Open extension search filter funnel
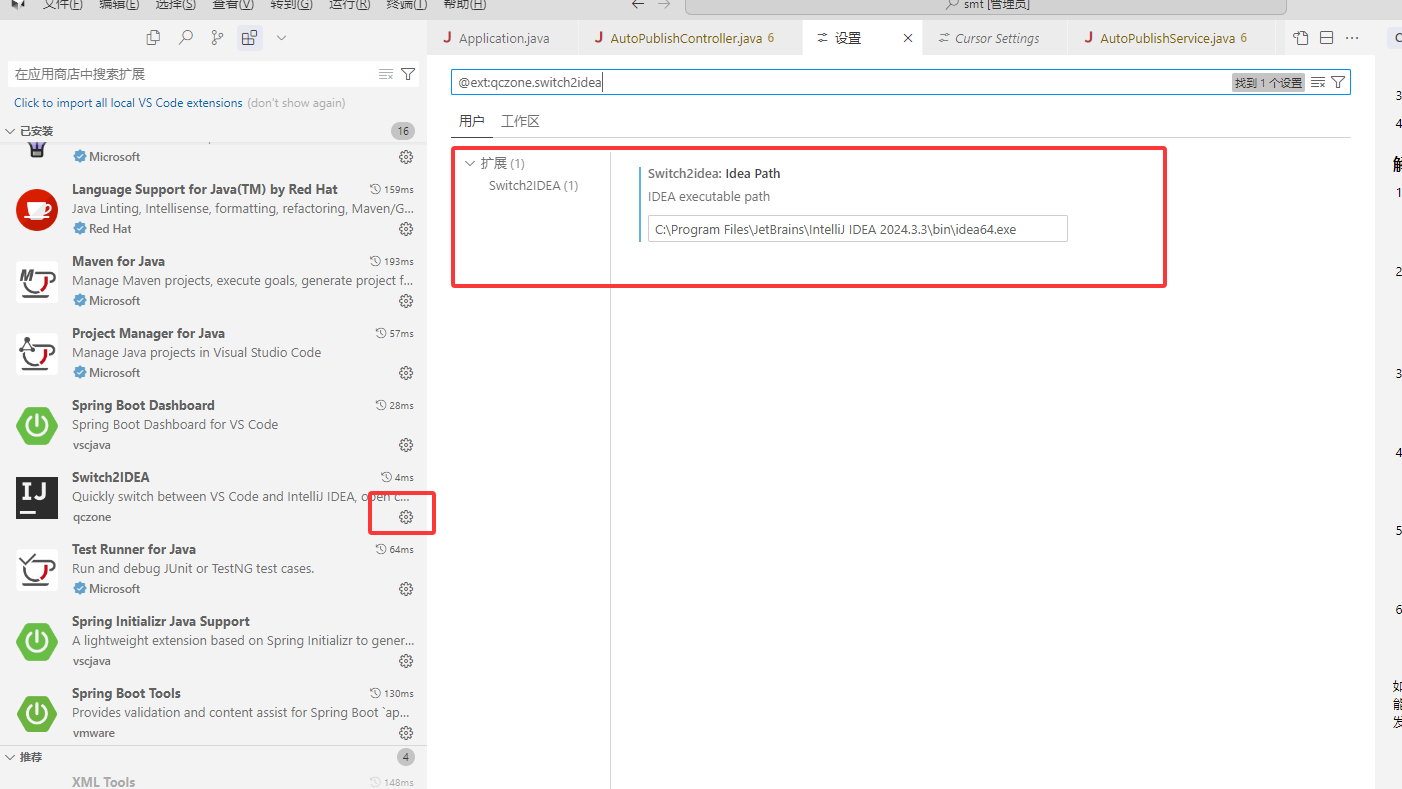This screenshot has height=789, width=1402. pyautogui.click(x=408, y=74)
